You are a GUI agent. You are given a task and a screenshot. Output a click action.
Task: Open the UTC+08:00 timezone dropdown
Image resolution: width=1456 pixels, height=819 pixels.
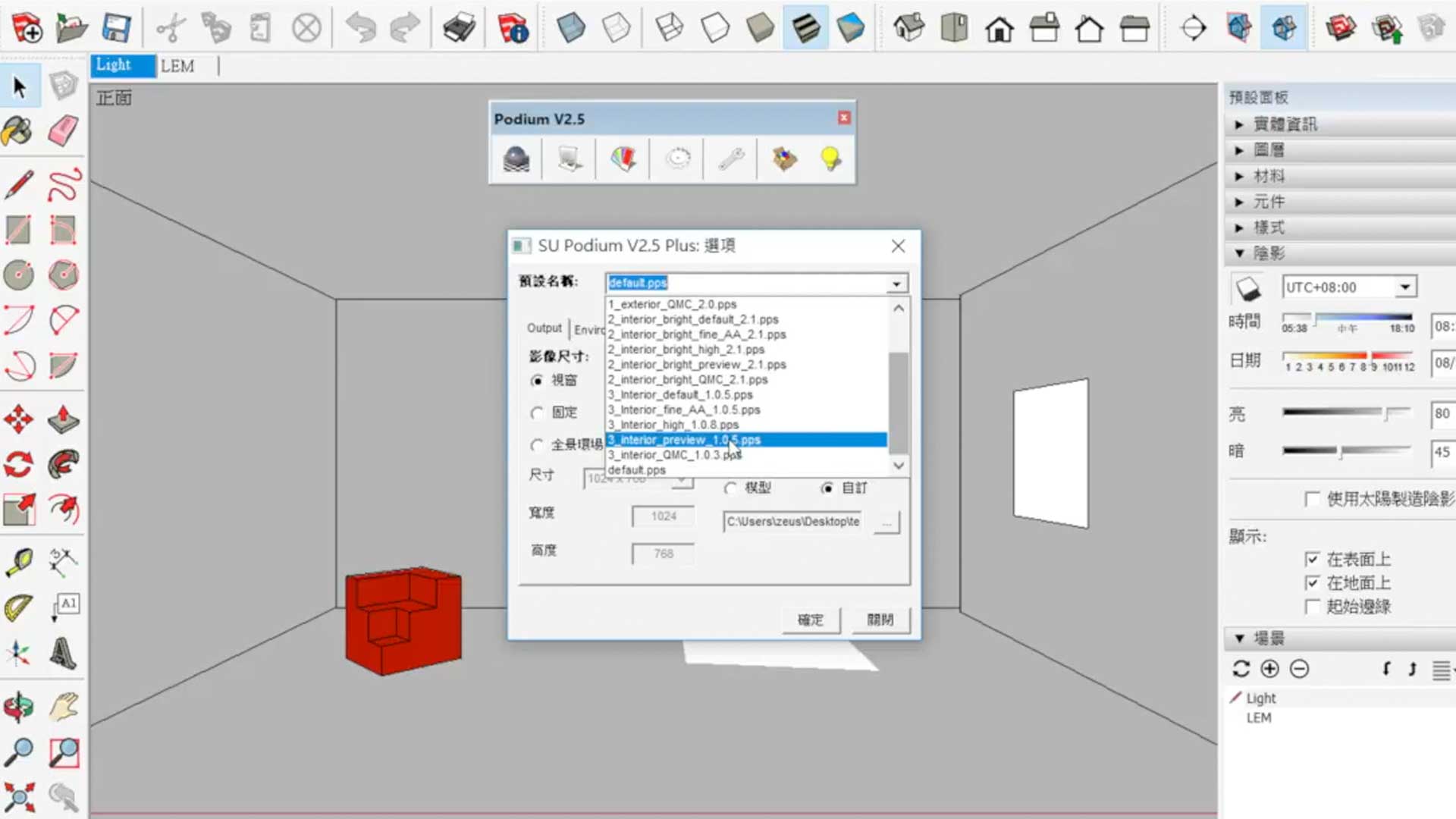point(1404,287)
